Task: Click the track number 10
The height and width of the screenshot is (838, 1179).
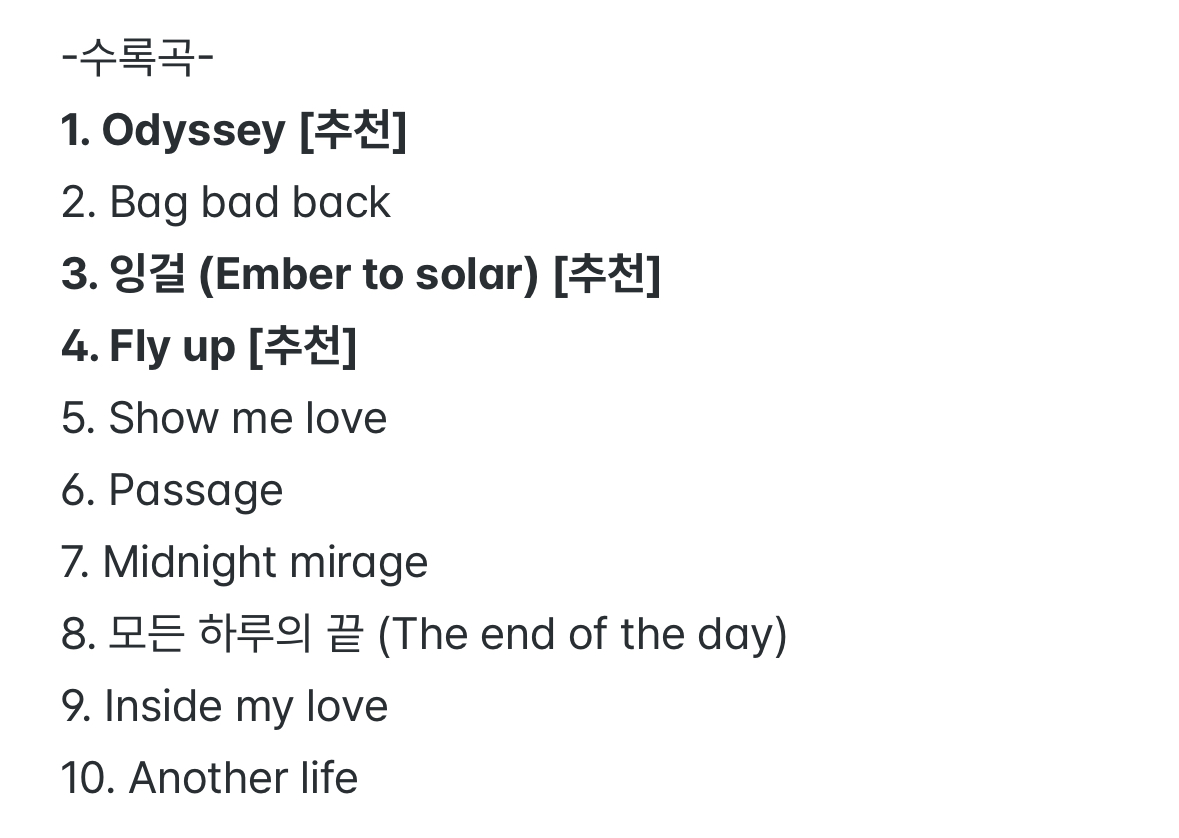Action: coord(84,779)
